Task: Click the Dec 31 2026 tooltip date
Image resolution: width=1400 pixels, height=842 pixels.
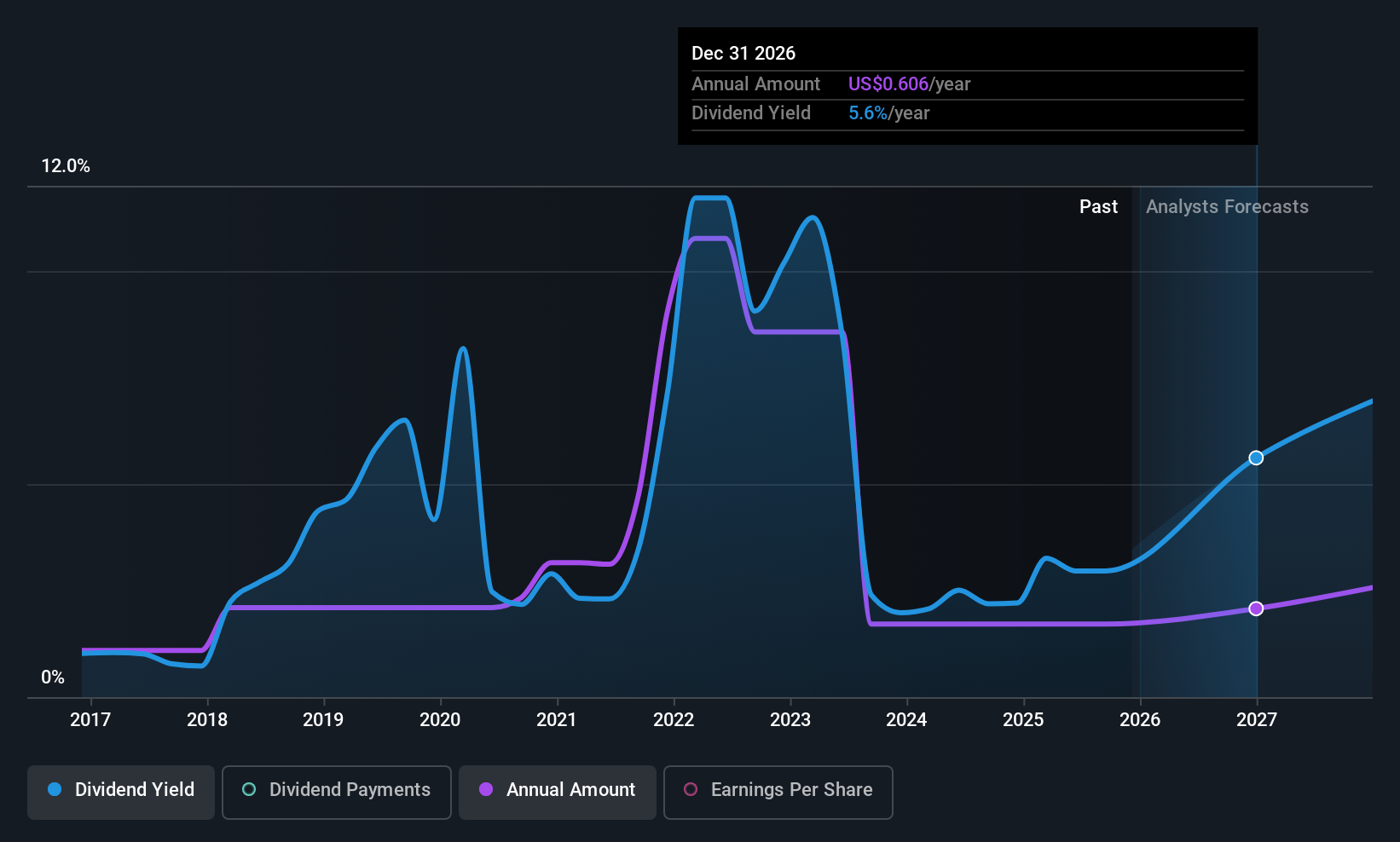Action: click(743, 54)
